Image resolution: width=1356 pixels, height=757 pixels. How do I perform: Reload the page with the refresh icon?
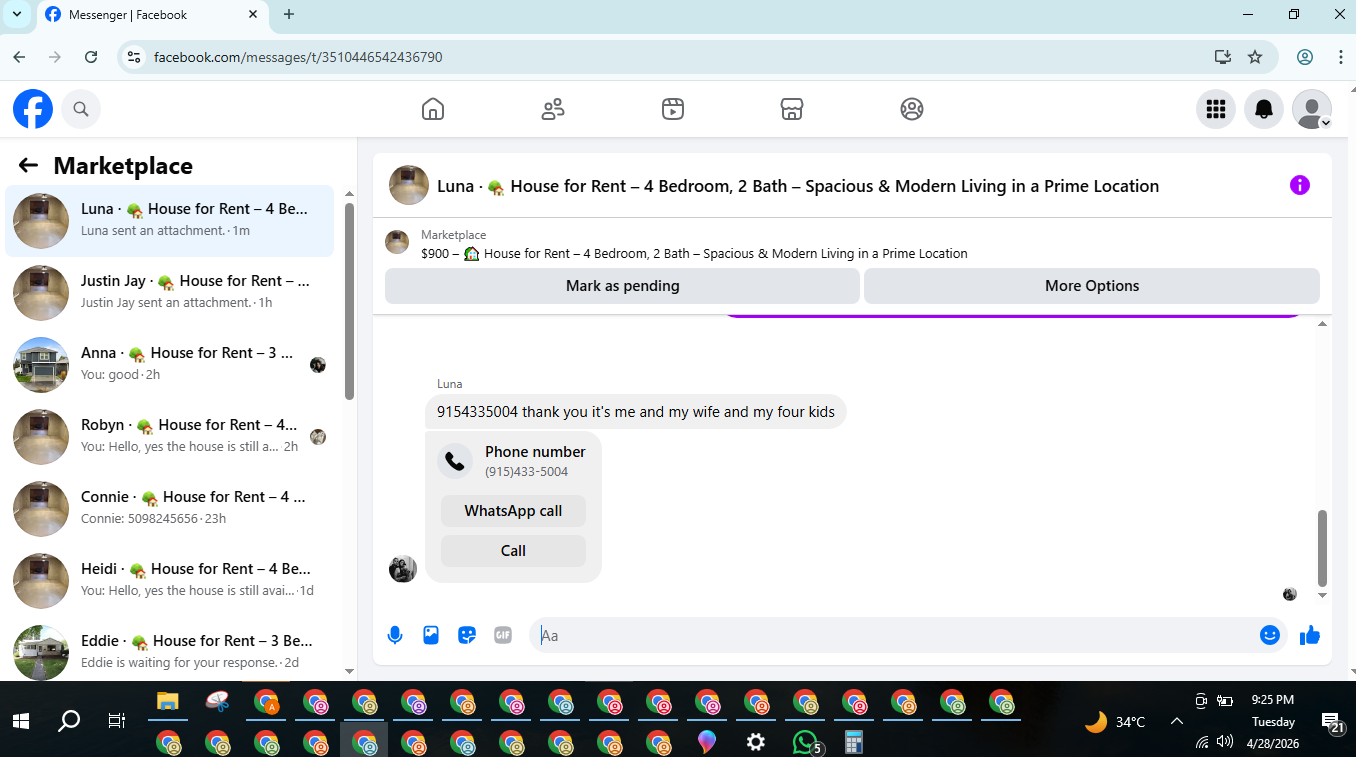pos(91,57)
